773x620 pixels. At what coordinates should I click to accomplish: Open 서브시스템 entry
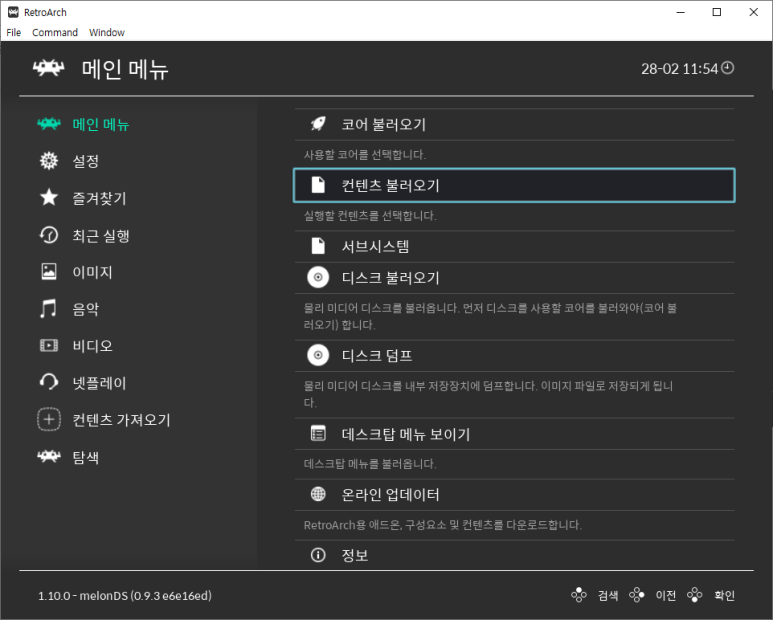514,246
